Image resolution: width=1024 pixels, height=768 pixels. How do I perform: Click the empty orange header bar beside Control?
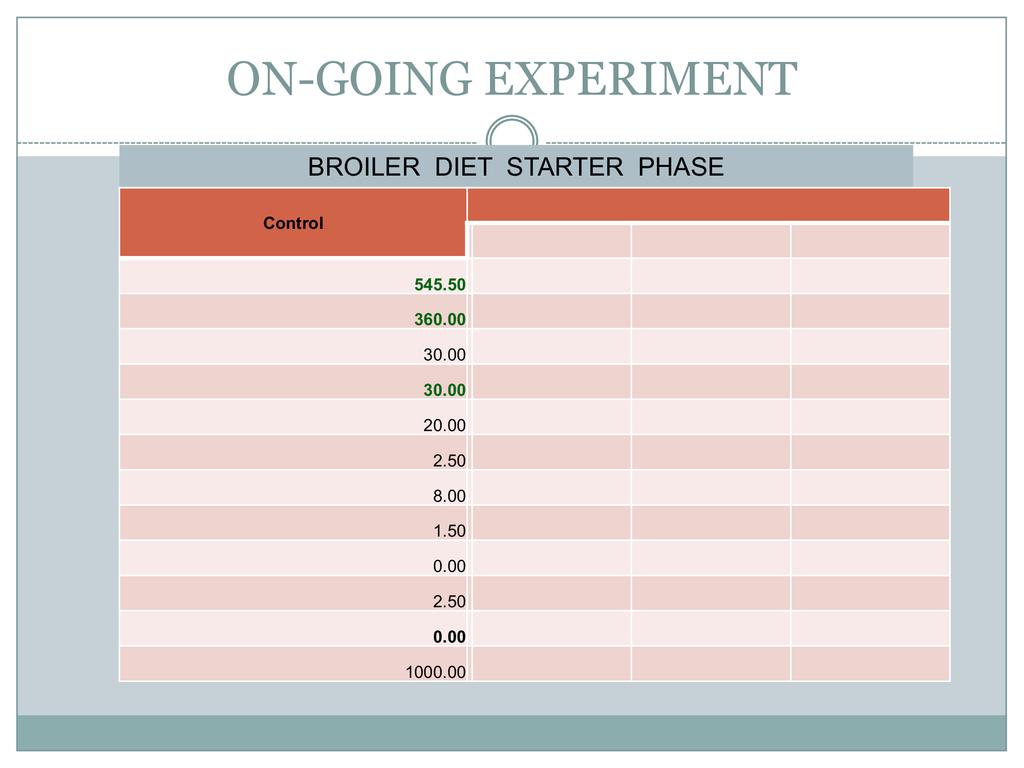[x=708, y=205]
